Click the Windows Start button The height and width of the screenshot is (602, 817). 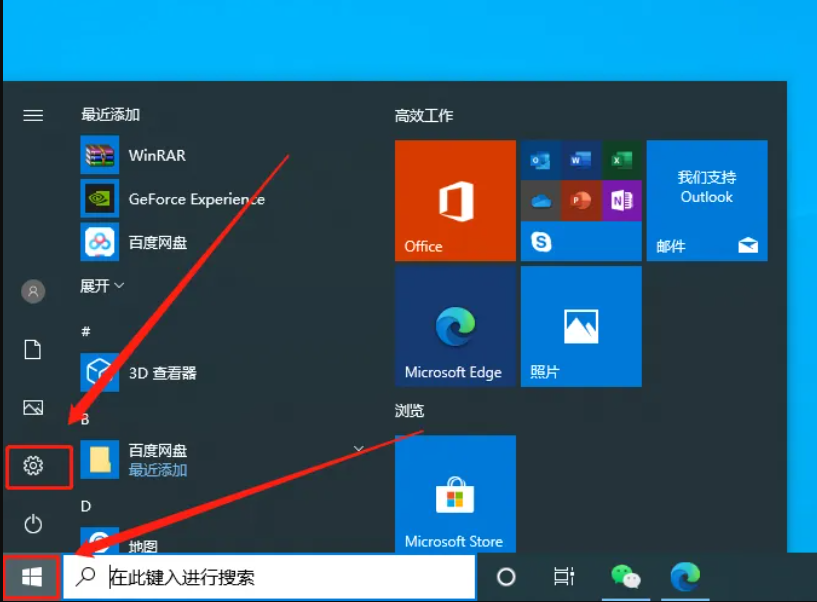pos(32,577)
